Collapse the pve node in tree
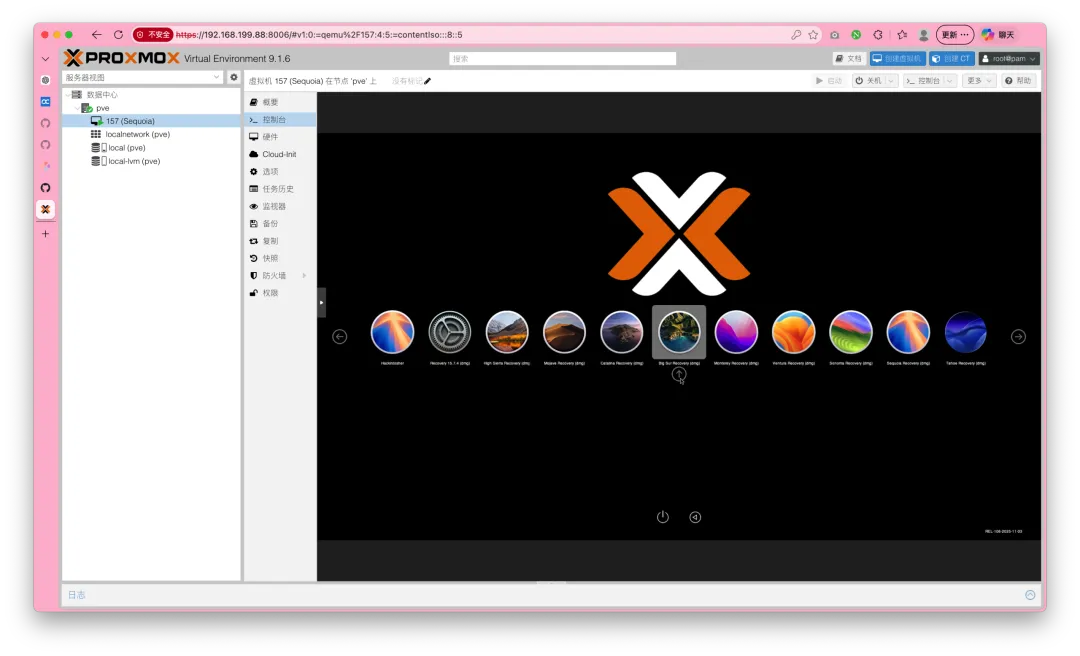The height and width of the screenshot is (656, 1080). [x=76, y=108]
